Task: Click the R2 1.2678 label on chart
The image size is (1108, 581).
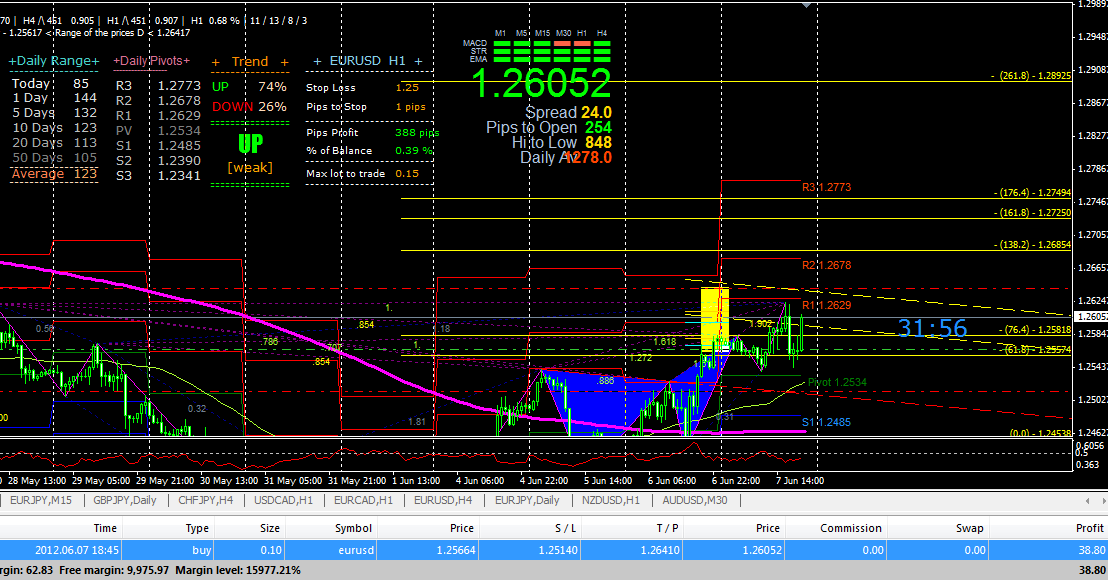Action: [x=826, y=266]
